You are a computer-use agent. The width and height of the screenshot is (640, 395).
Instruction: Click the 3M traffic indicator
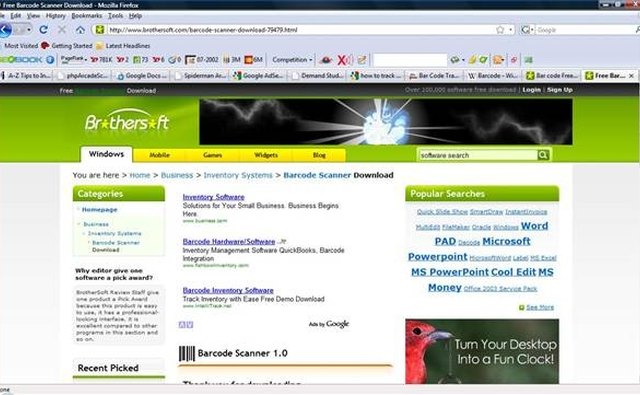click(232, 60)
